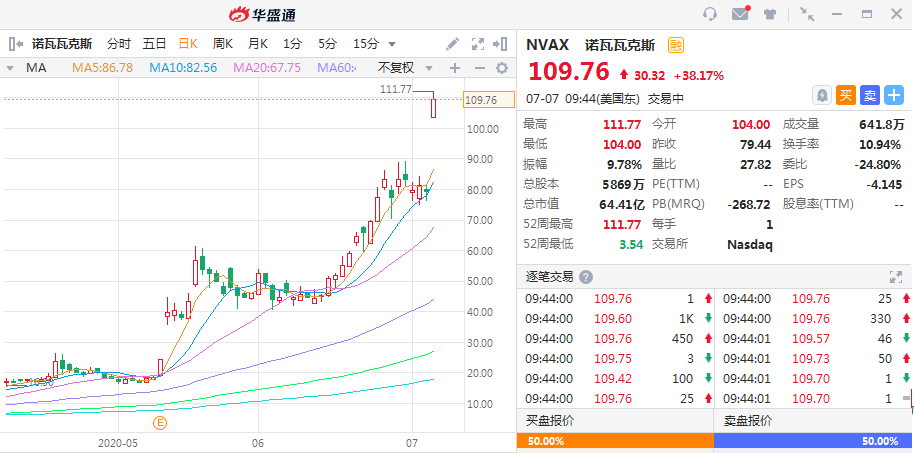Screen dimensions: 914x453
Task: Click trade row 109.60 with 1K volume
Action: click(615, 318)
